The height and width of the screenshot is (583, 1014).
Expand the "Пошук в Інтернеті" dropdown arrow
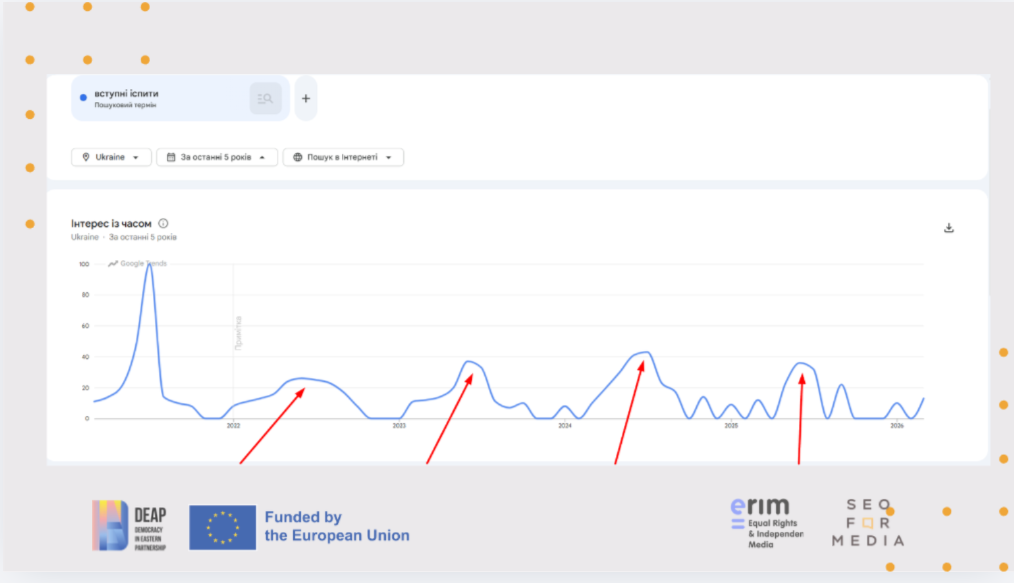click(x=389, y=157)
